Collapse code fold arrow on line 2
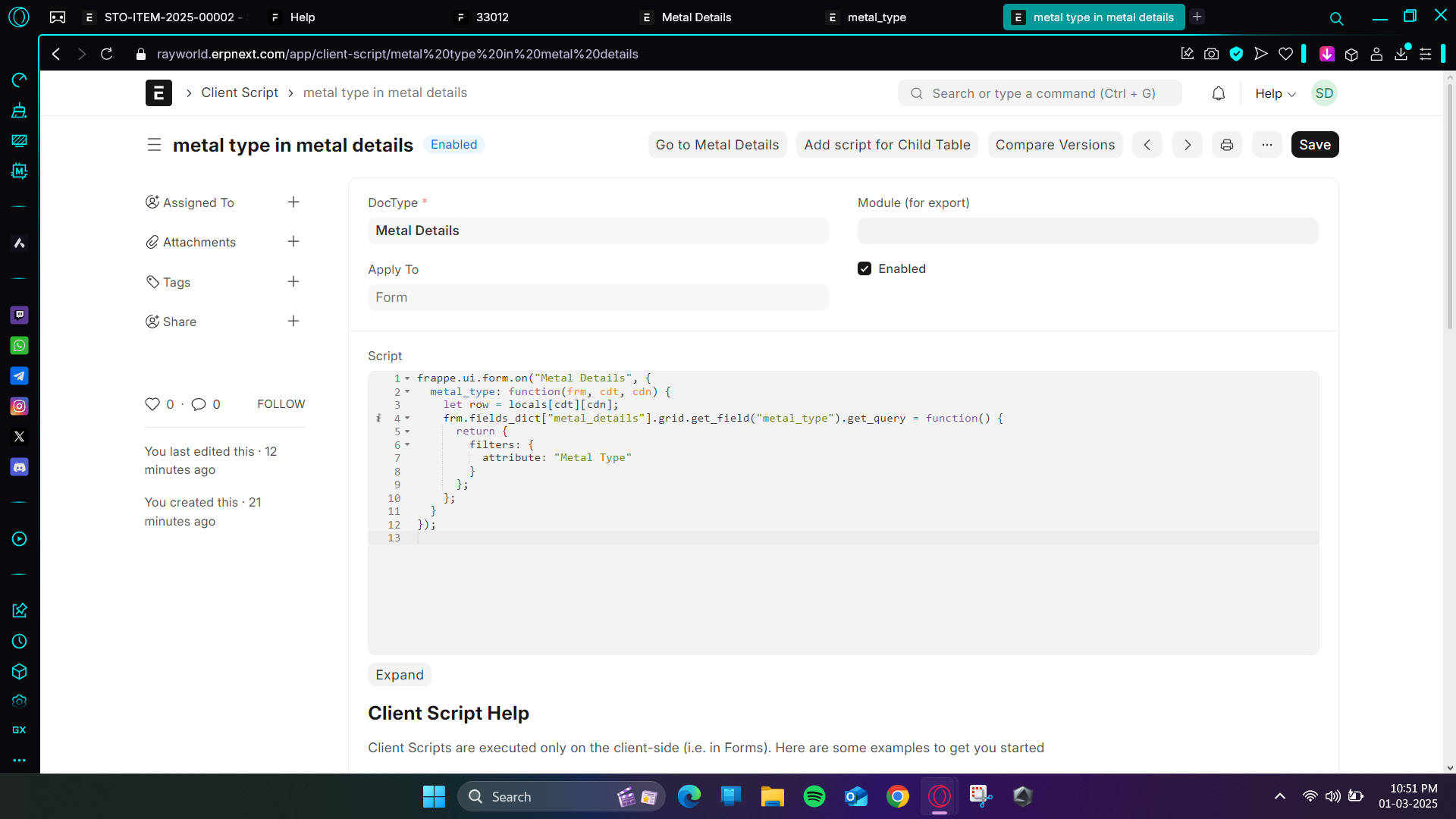Viewport: 1456px width, 819px height. coord(407,392)
